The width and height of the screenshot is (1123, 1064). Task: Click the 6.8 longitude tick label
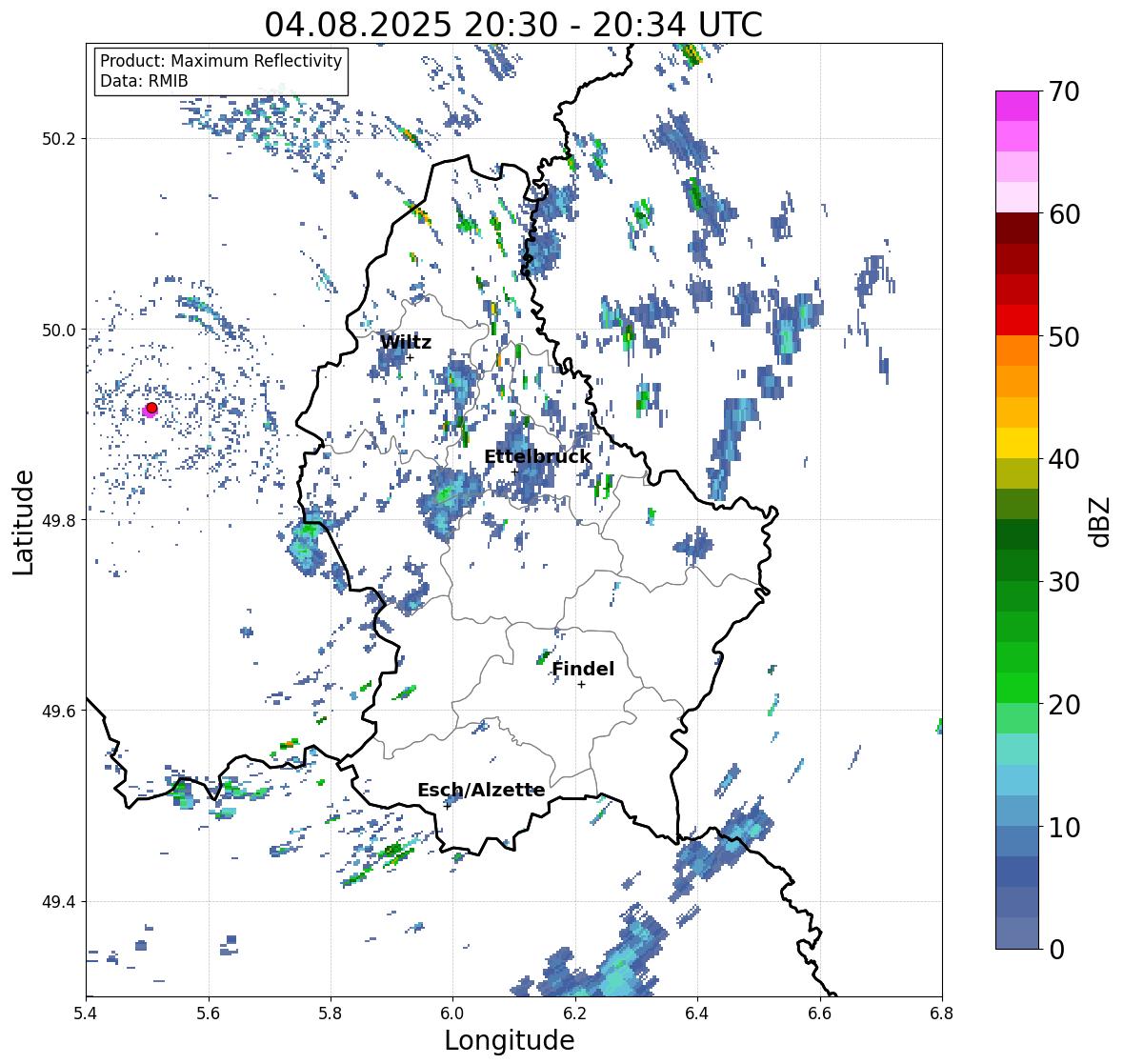tap(942, 1013)
